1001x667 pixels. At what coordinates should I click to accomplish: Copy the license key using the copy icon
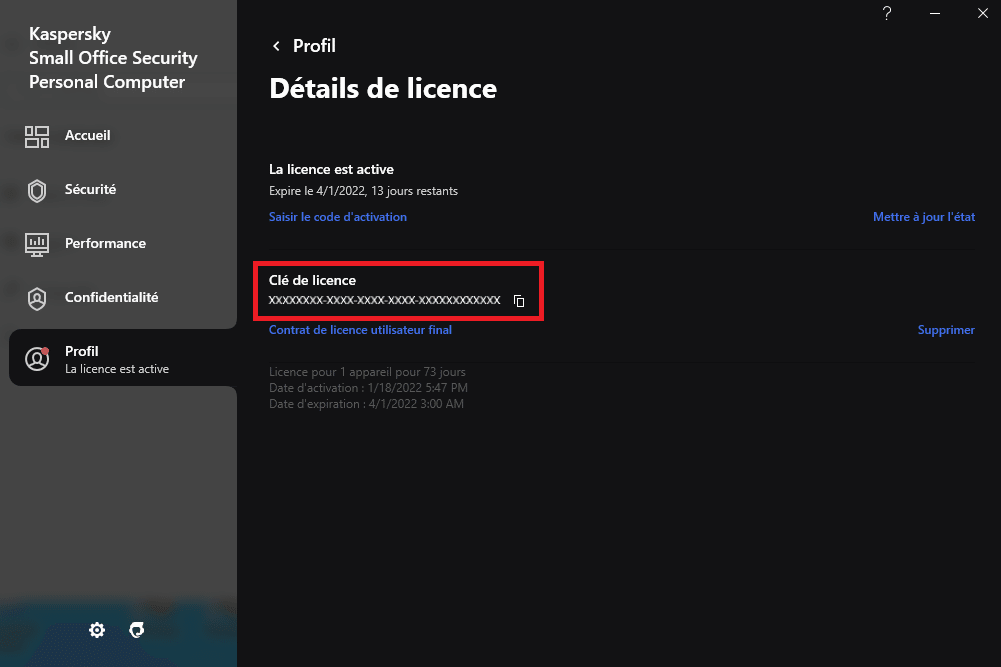coord(519,301)
